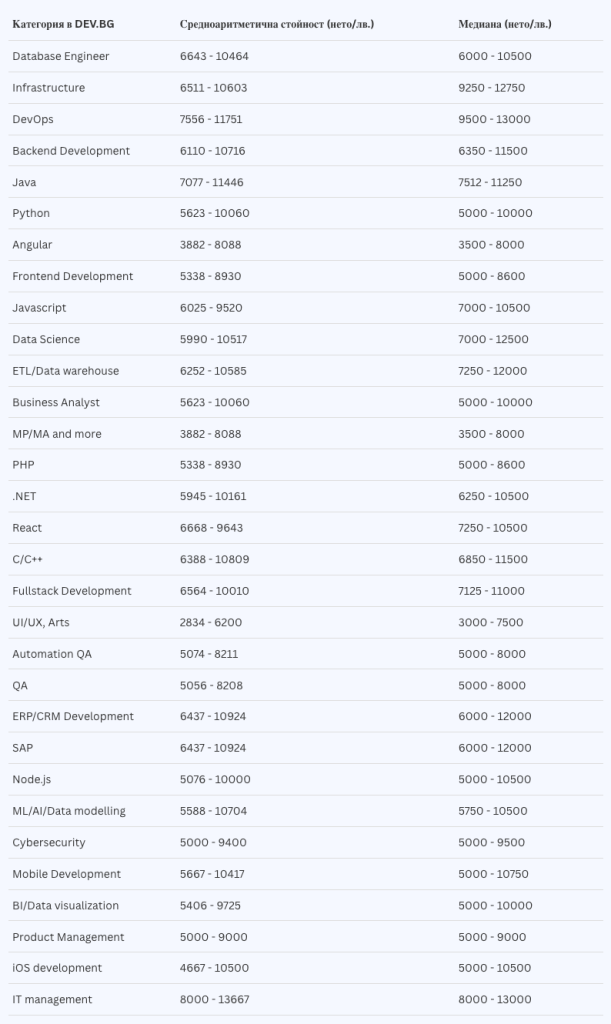Select the Database Engineer row label
611x1024 pixels.
[61, 56]
